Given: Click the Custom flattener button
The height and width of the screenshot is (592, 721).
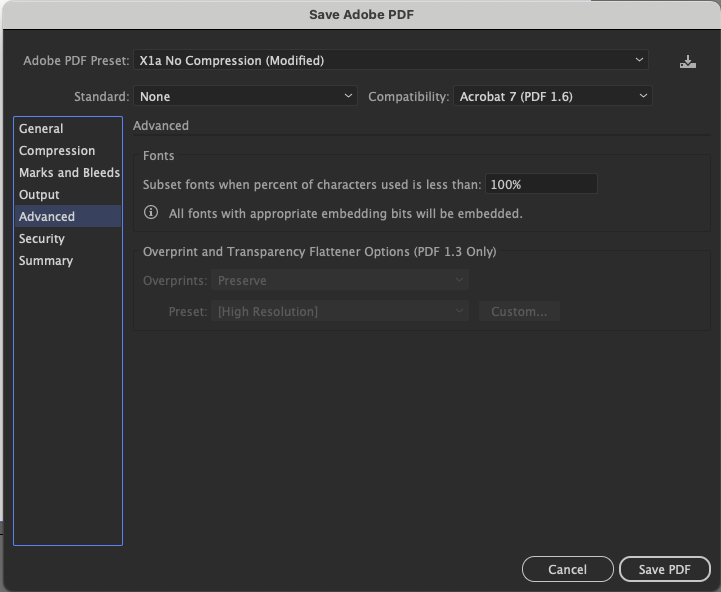Looking at the screenshot, I should tap(519, 311).
